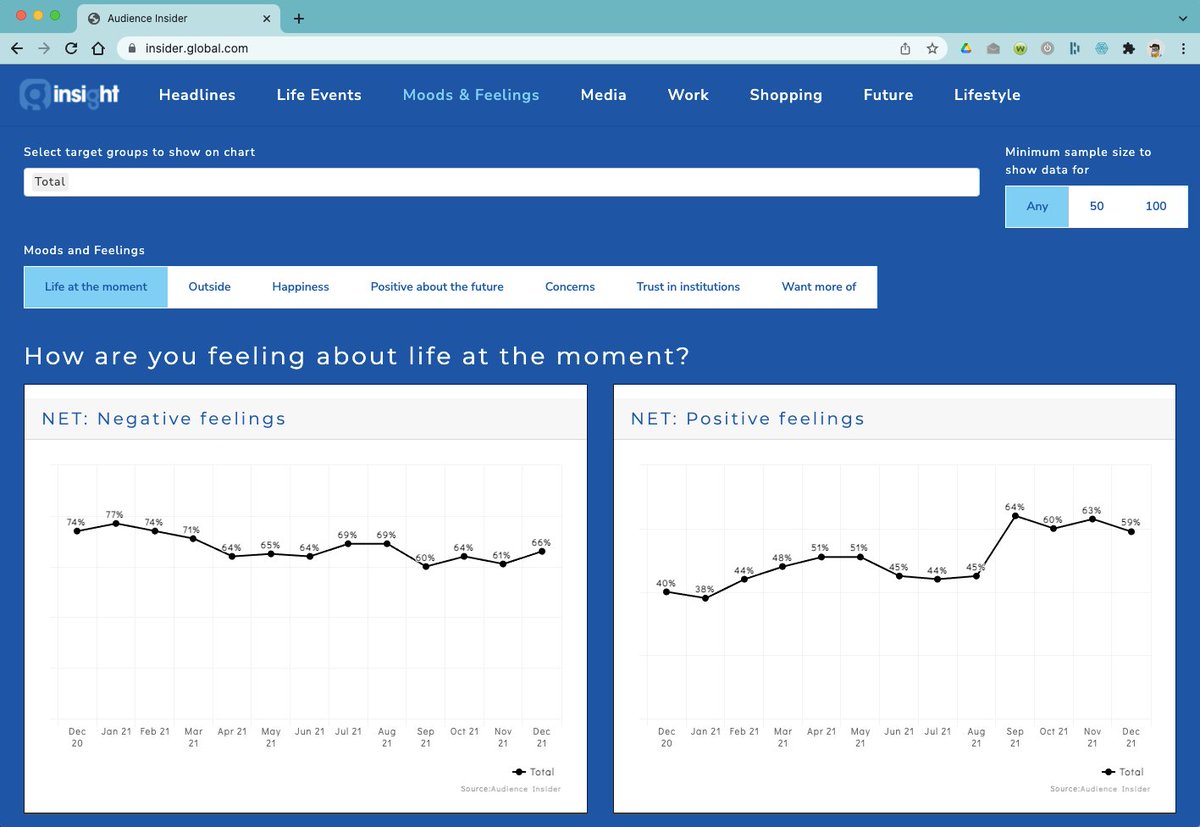
Task: Open the browser home page icon
Action: [98, 48]
